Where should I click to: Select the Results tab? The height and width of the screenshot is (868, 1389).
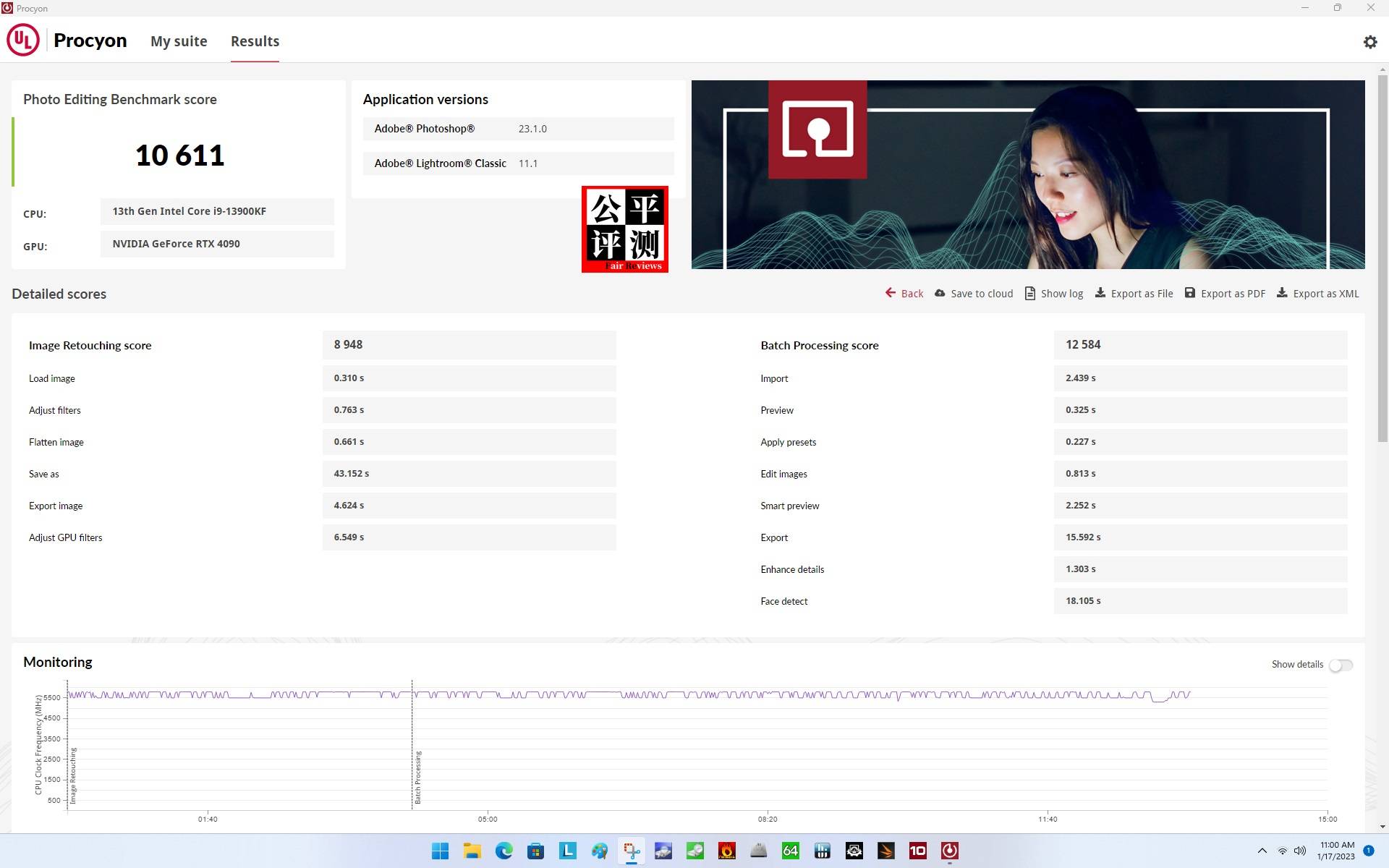(255, 41)
